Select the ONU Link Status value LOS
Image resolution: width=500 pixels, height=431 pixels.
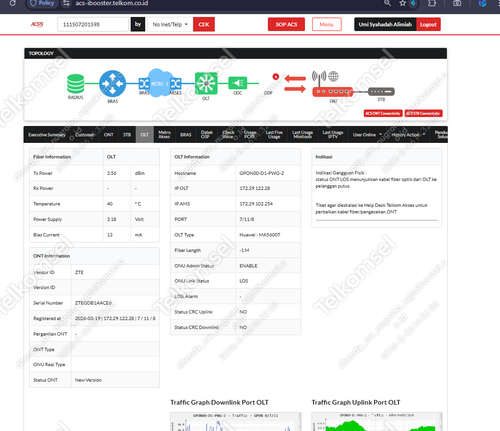click(x=244, y=281)
